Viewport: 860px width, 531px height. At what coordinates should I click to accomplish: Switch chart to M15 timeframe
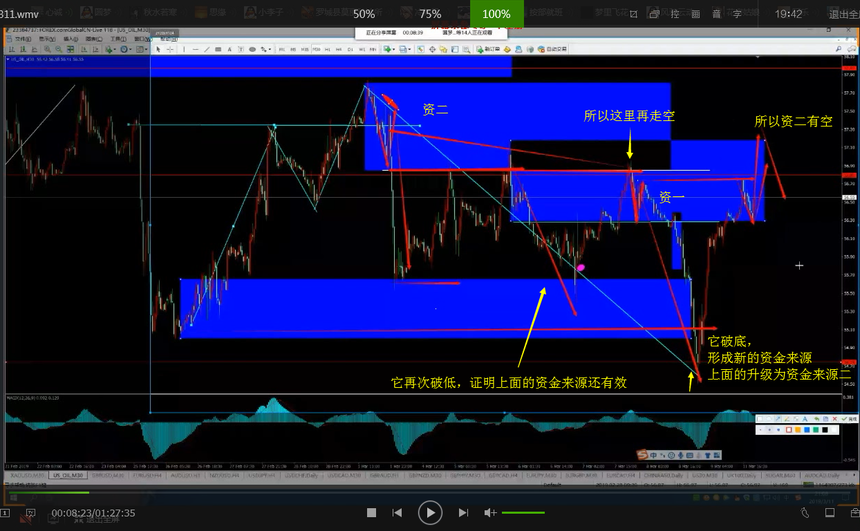coord(304,49)
